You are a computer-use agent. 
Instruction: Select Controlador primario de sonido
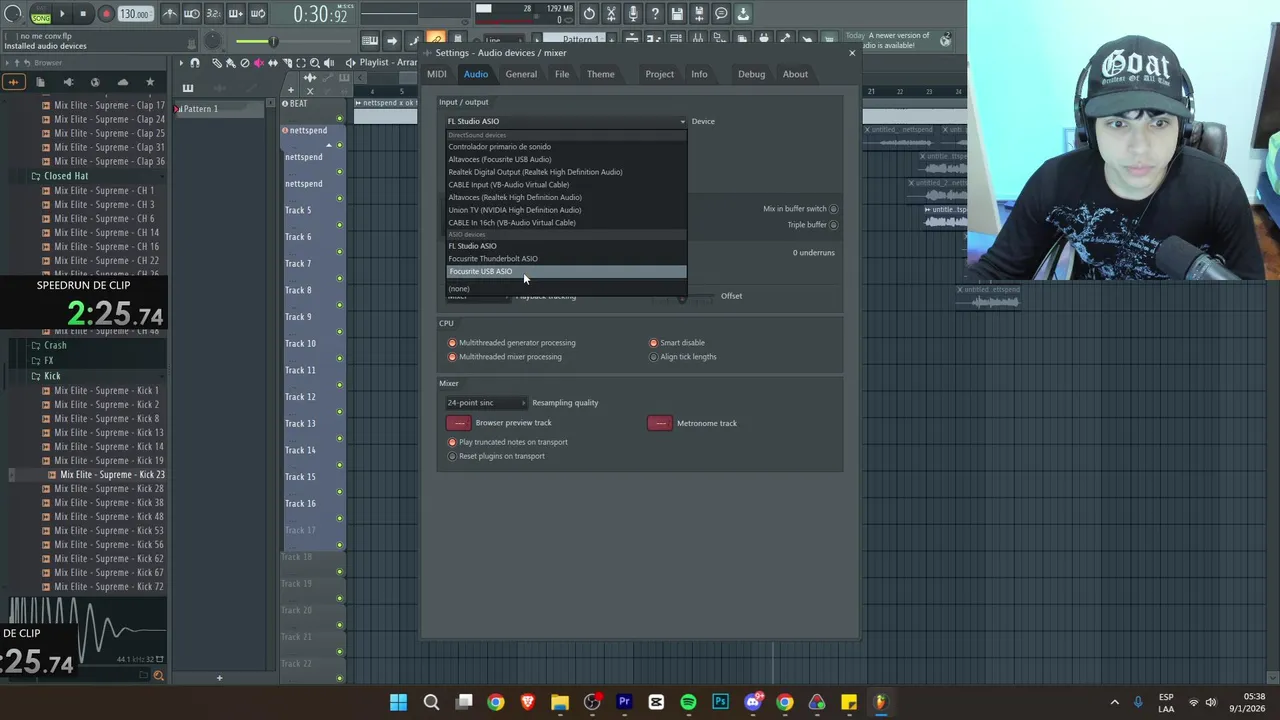click(x=566, y=146)
